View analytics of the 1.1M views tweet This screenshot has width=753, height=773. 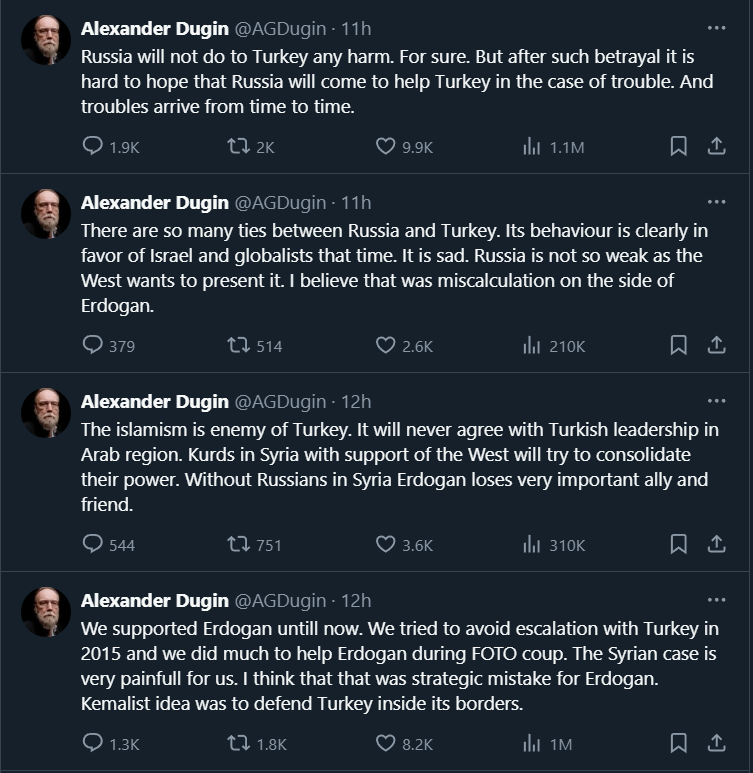tap(532, 146)
